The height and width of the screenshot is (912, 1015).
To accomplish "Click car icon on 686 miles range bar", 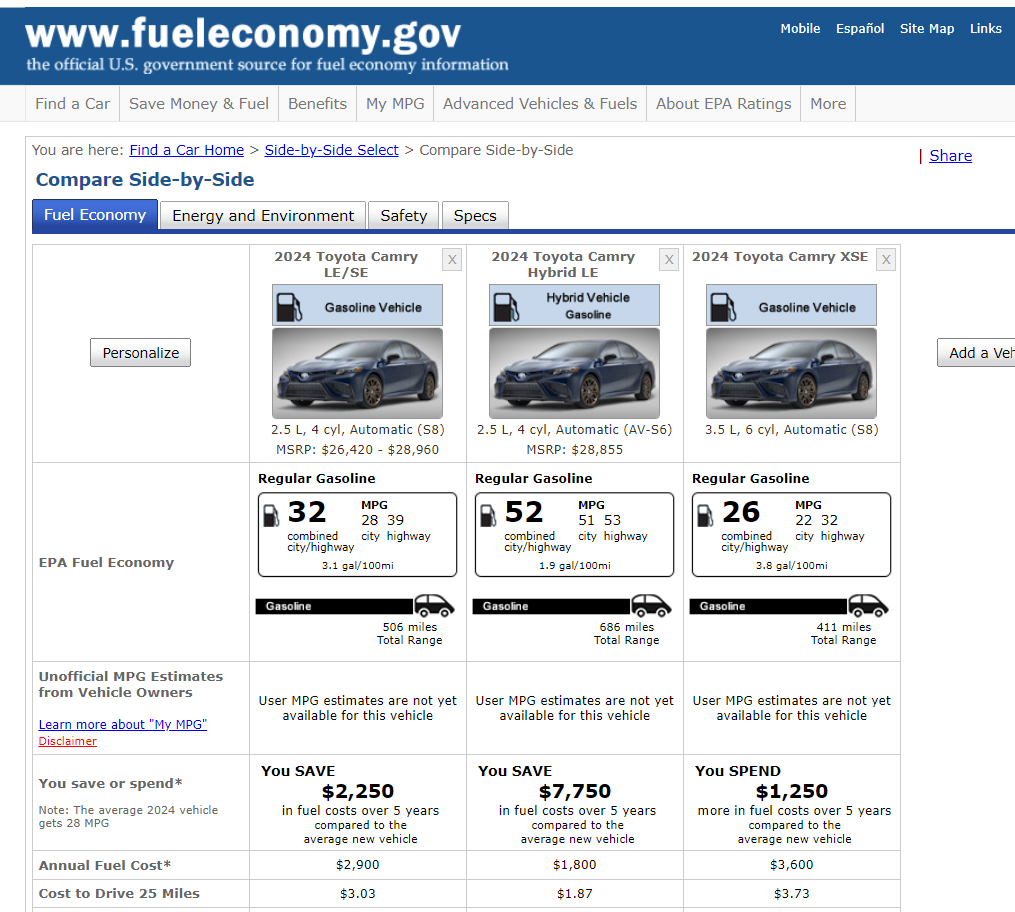I will [x=651, y=605].
